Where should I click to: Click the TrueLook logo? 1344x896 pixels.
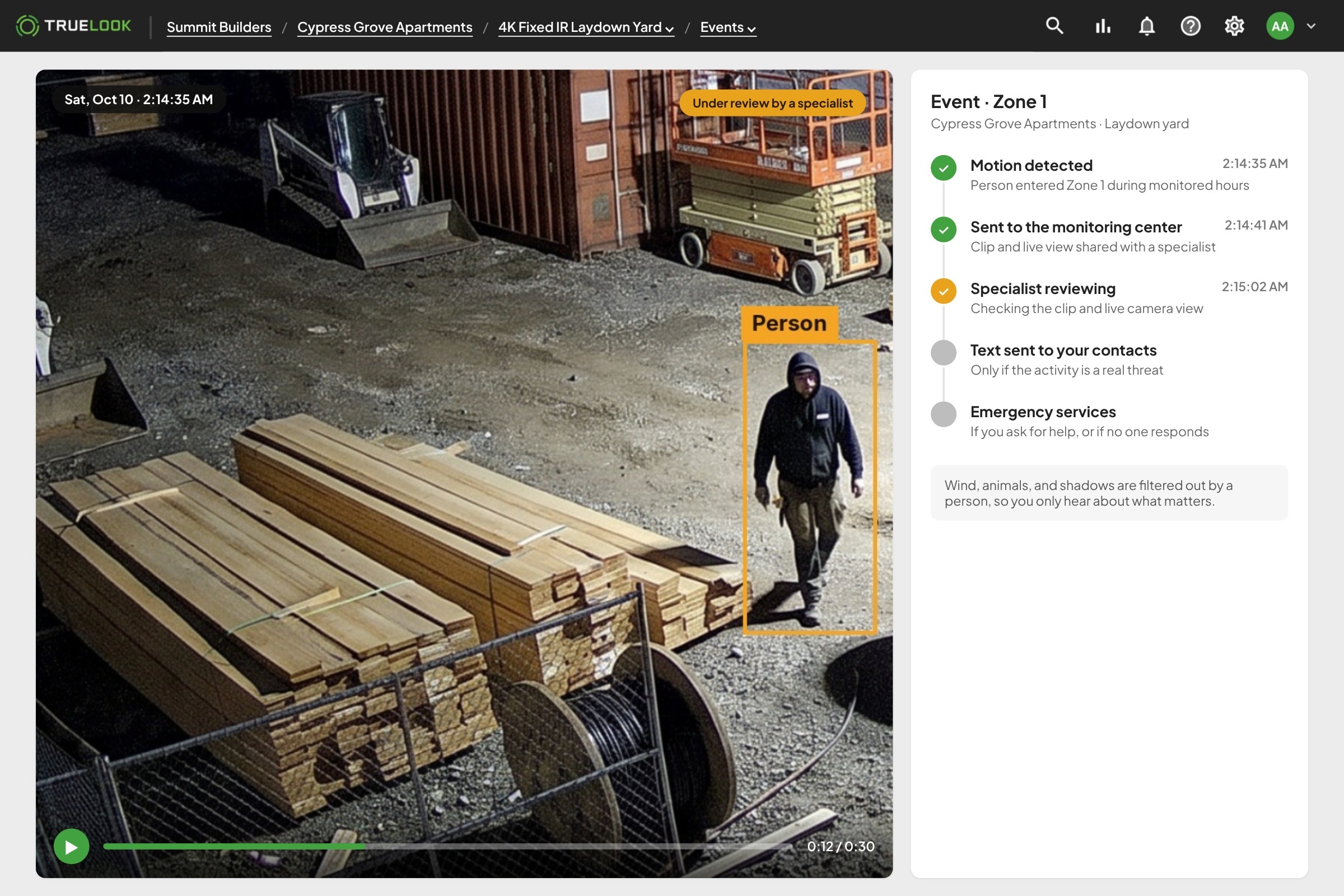[73, 26]
